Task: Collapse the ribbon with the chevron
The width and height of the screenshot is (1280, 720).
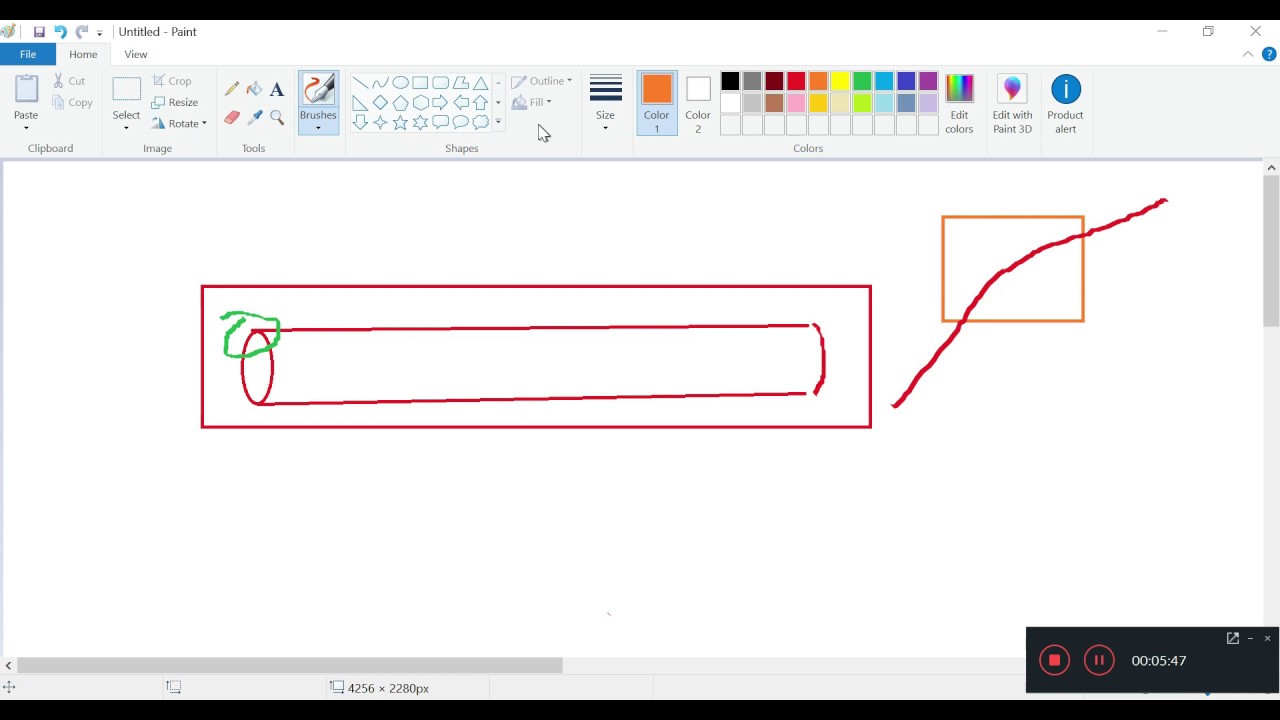Action: point(1247,54)
